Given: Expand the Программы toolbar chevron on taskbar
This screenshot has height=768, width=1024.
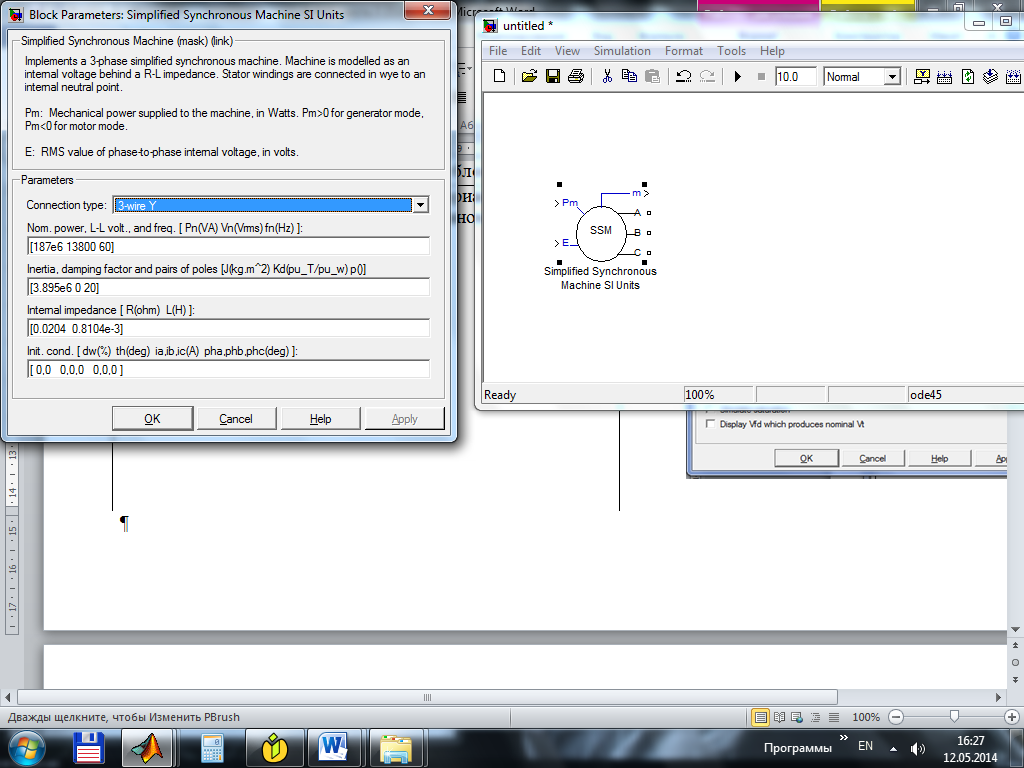Looking at the screenshot, I should click(843, 738).
